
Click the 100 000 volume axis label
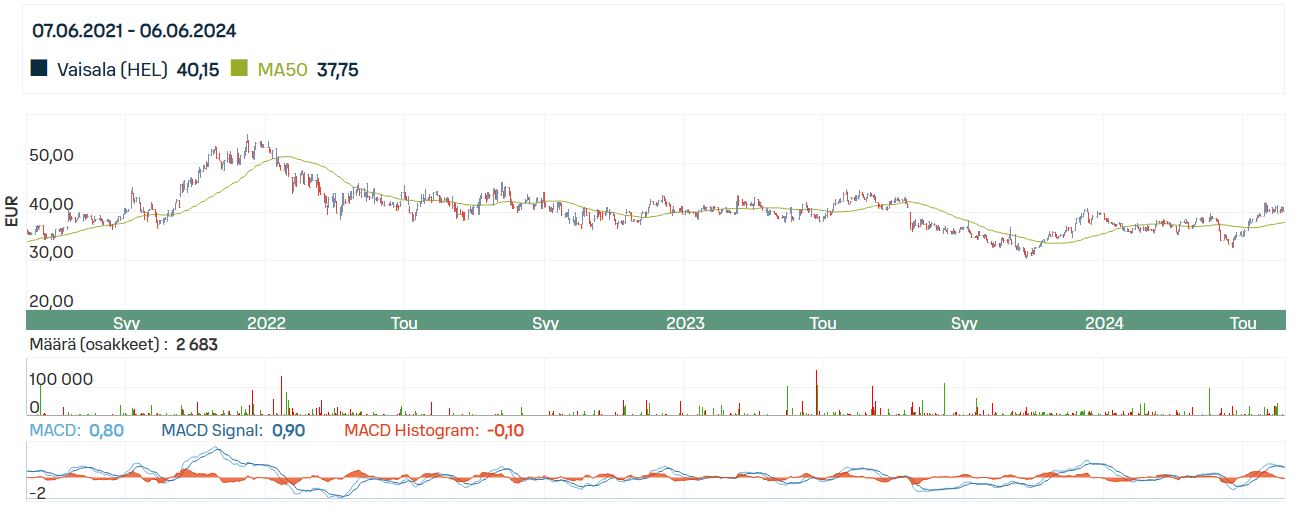(x=61, y=380)
